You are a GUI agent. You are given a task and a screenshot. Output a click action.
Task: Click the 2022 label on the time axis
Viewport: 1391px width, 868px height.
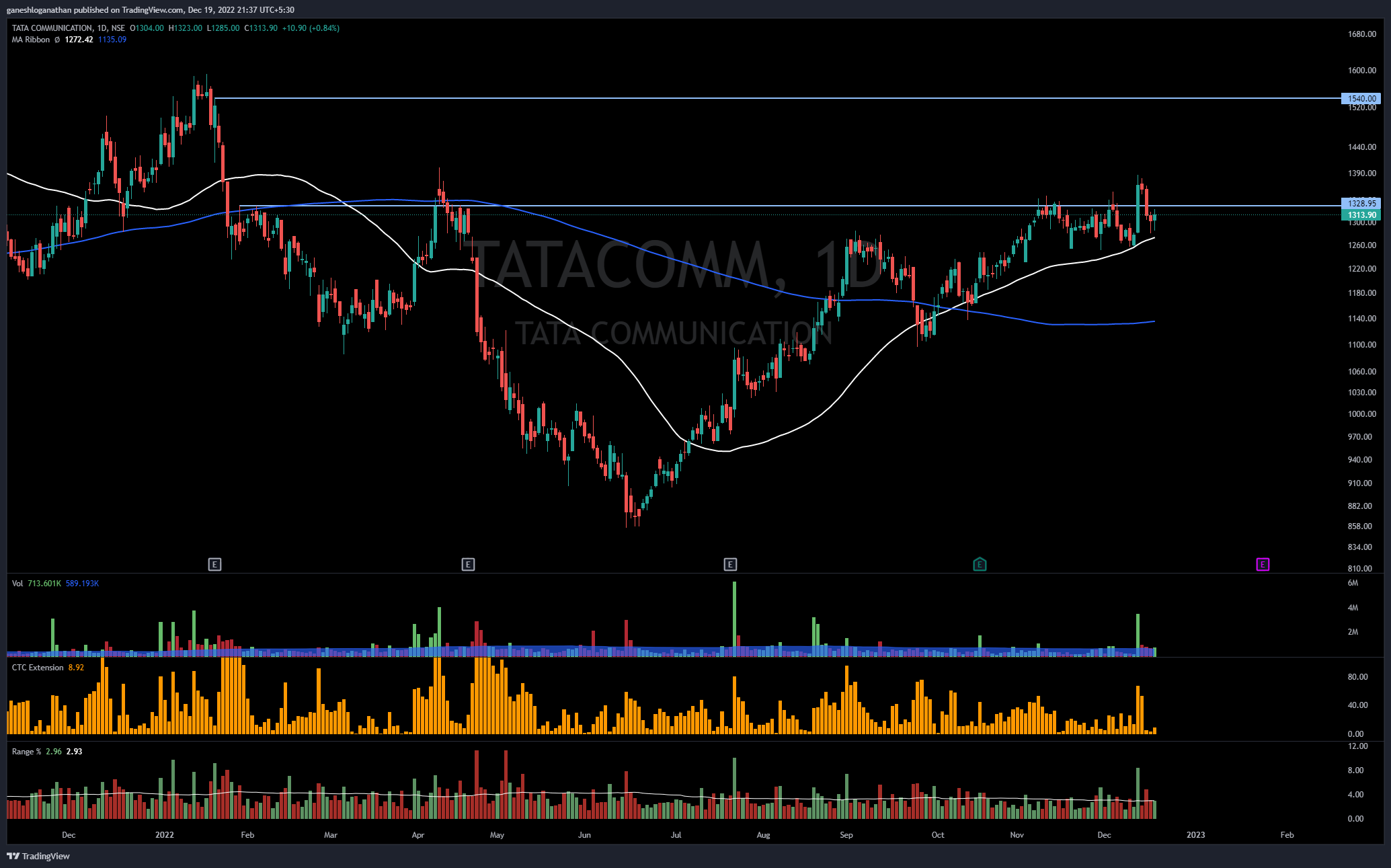[165, 835]
